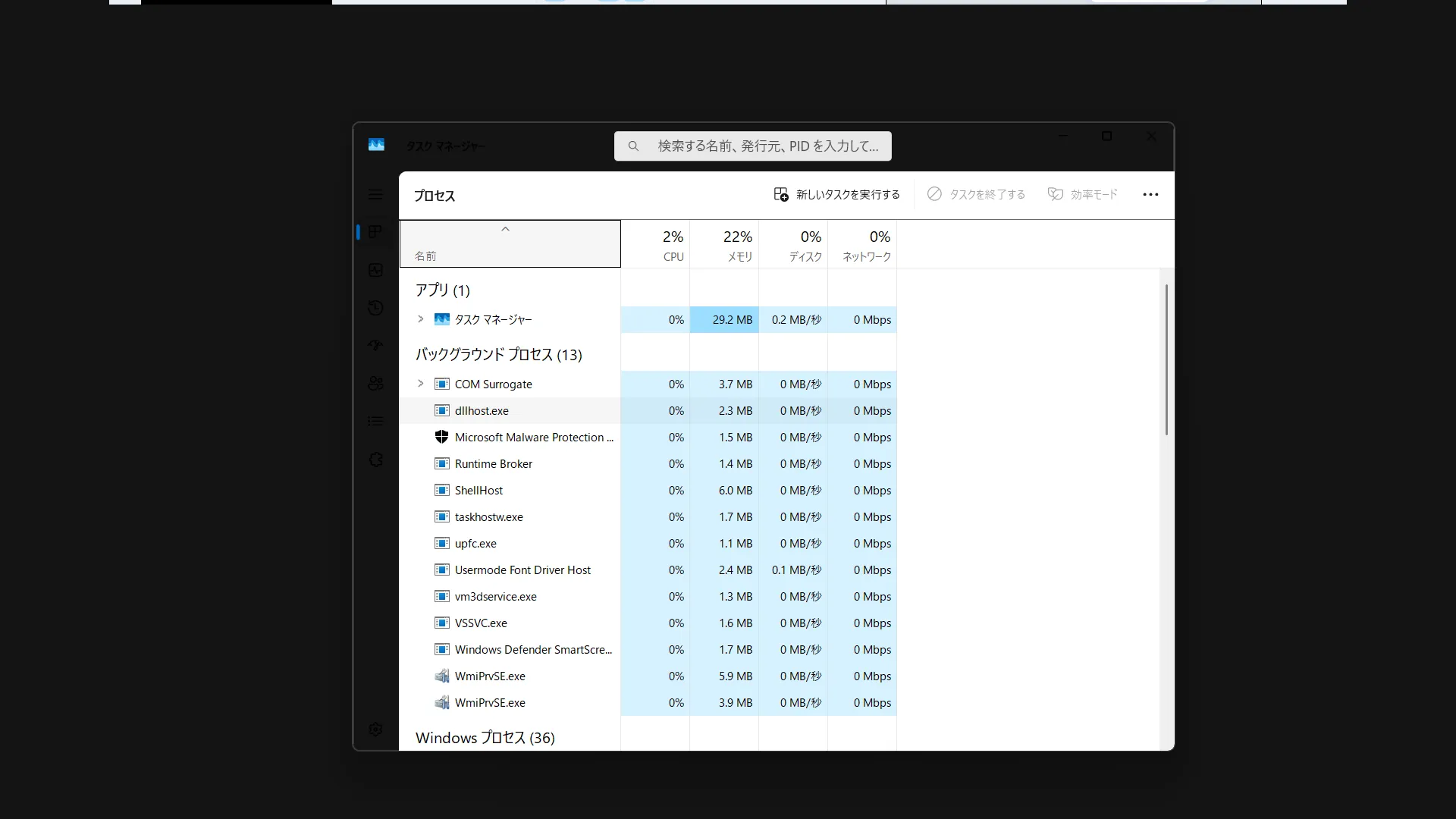
Task: Click the 新しいタスクを実行する button
Action: (x=836, y=195)
